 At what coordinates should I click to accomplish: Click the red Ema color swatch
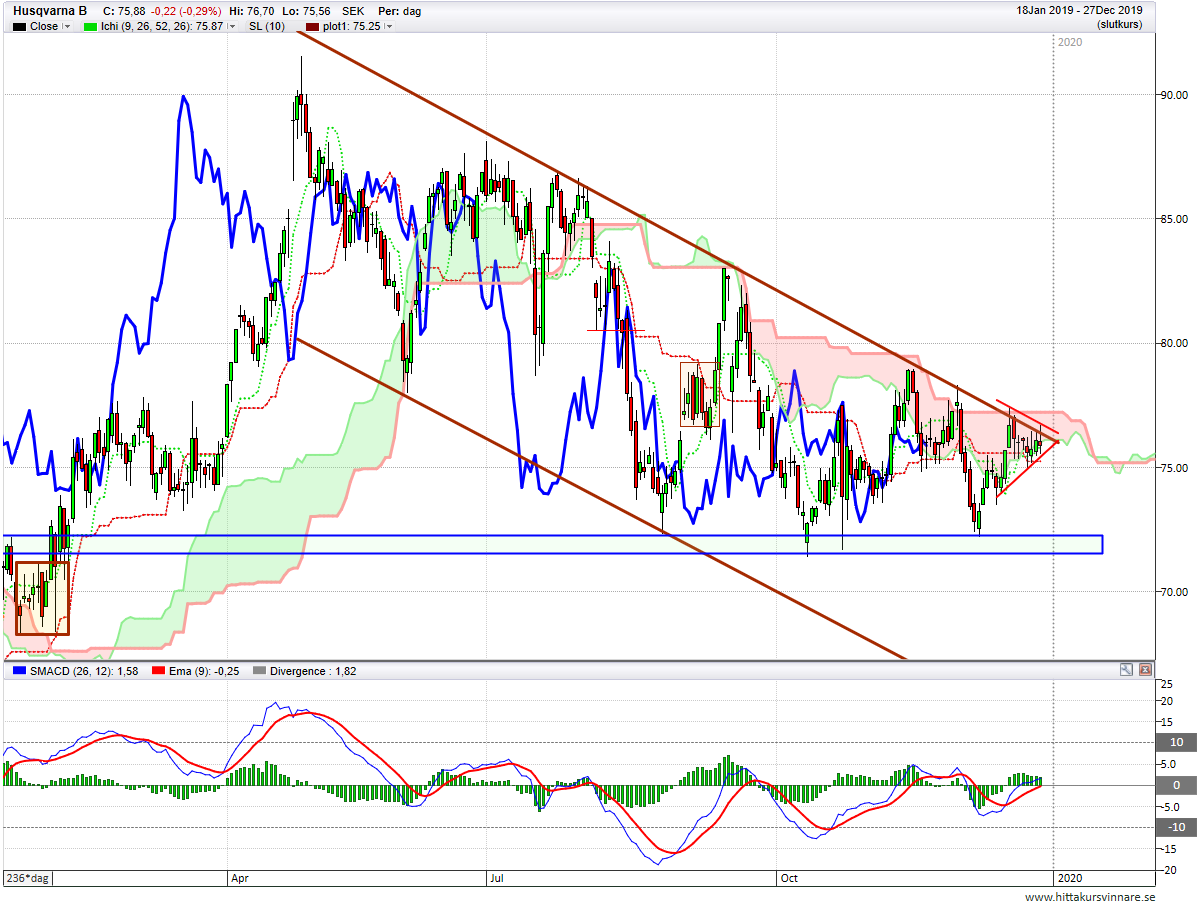[x=157, y=671]
